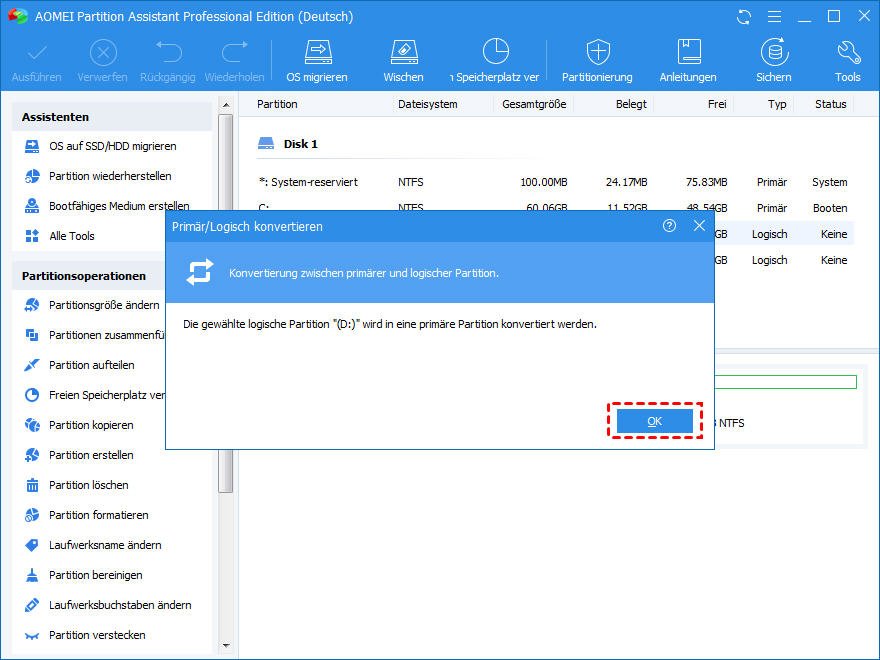Screen dimensions: 880x660
Task: Click the Status column header
Action: (x=831, y=104)
